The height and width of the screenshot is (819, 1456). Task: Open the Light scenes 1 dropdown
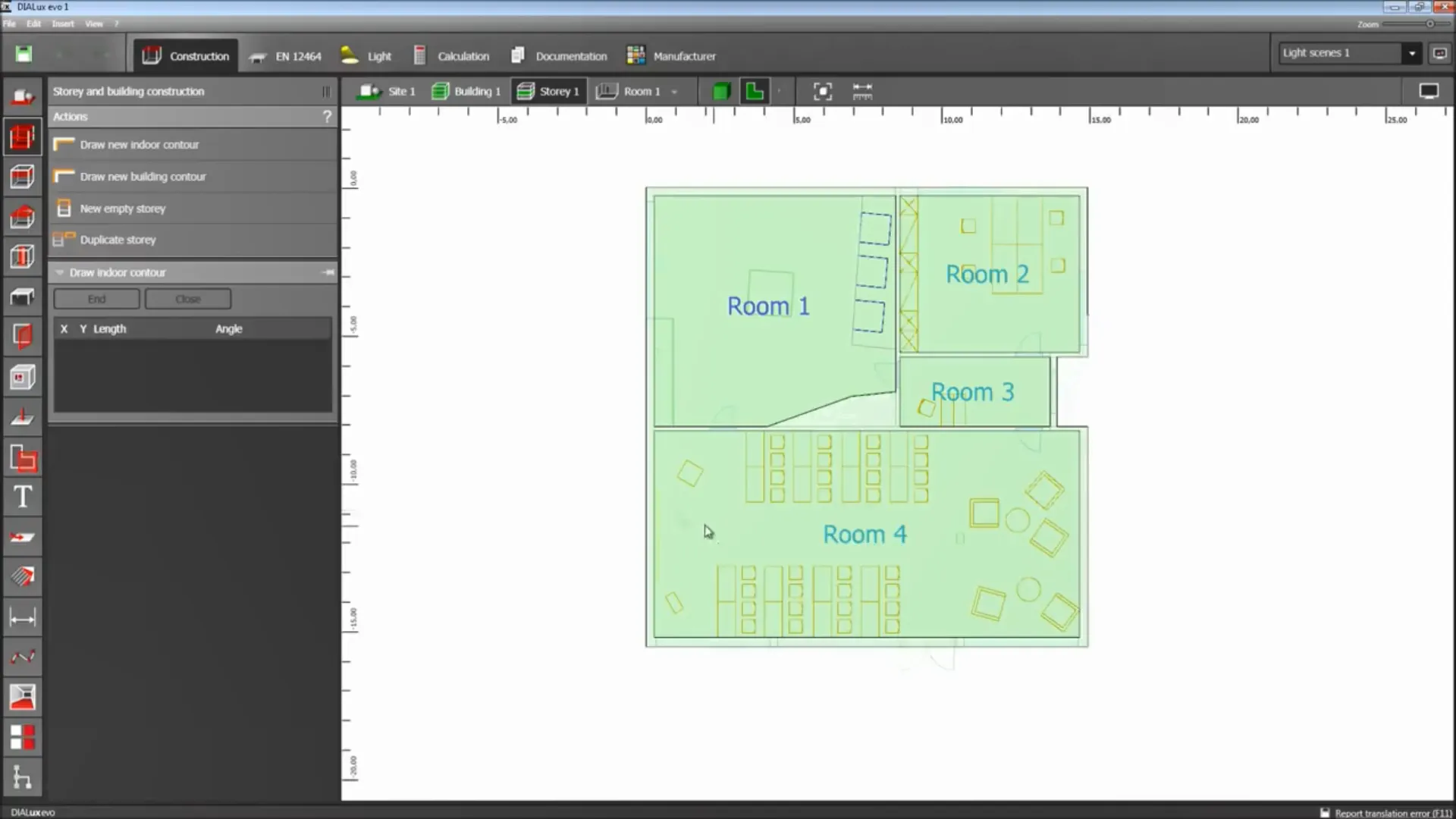[x=1411, y=53]
